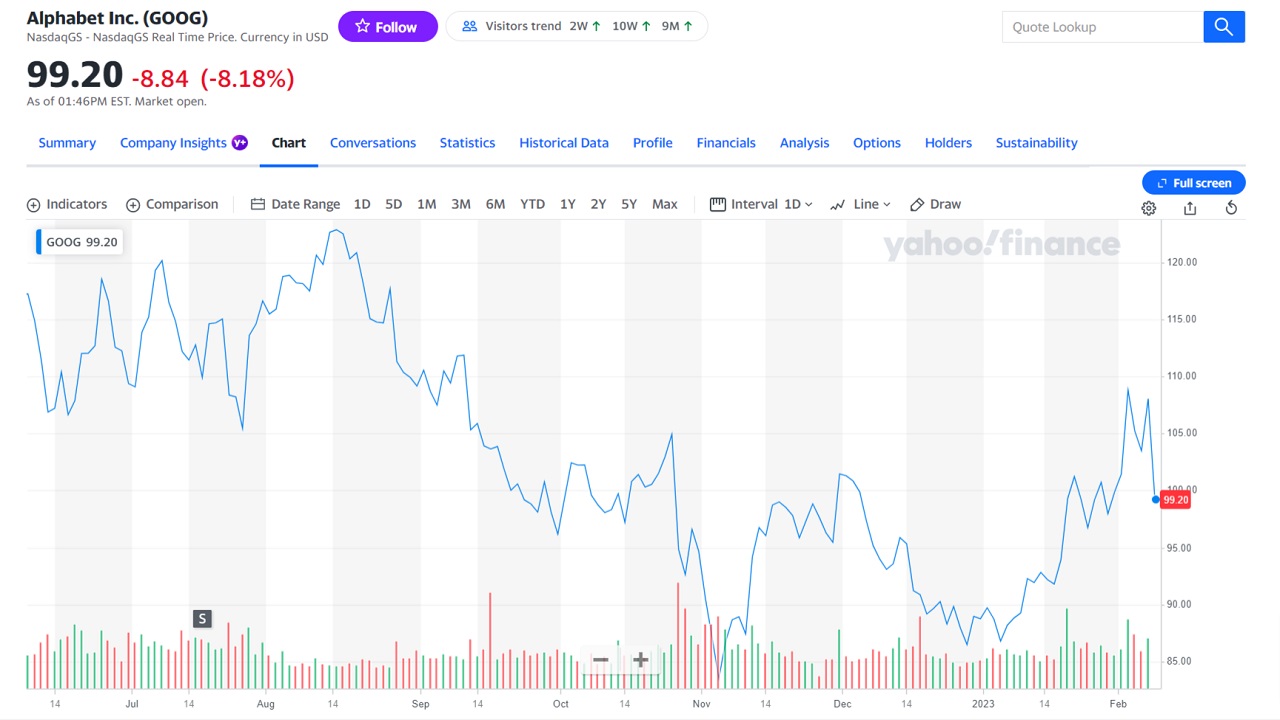Select the 1D range
This screenshot has height=720, width=1280.
tap(362, 204)
